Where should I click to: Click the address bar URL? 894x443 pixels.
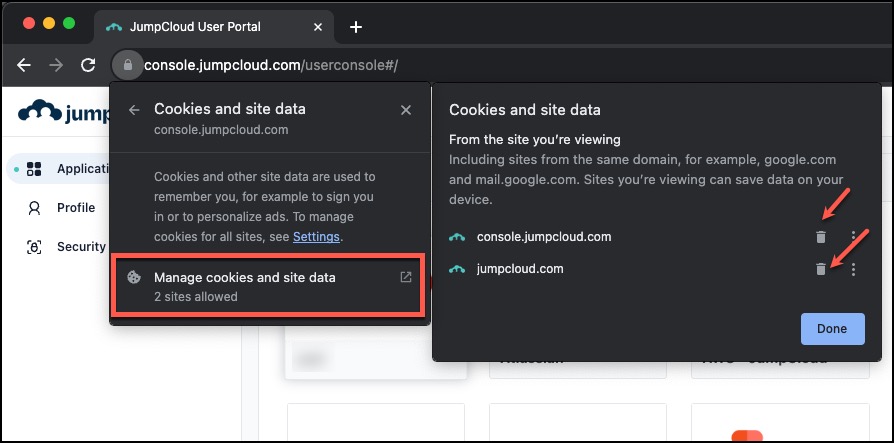pyautogui.click(x=270, y=65)
